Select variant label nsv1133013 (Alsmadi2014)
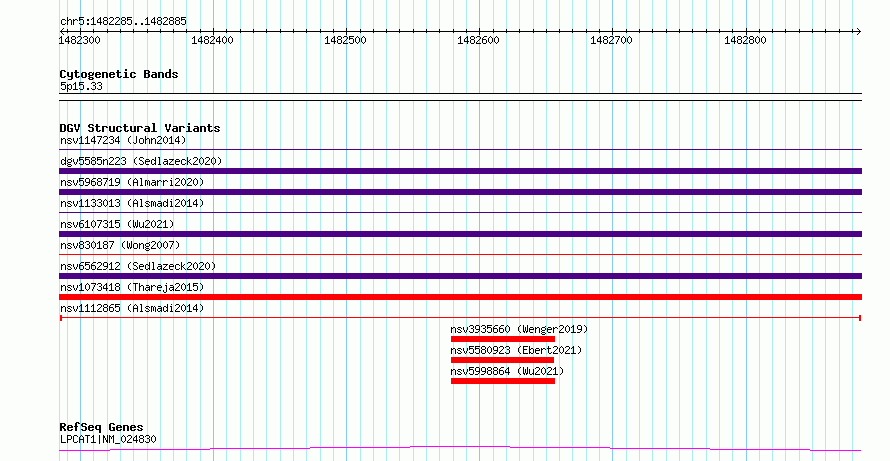The width and height of the screenshot is (890, 461). coord(132,203)
